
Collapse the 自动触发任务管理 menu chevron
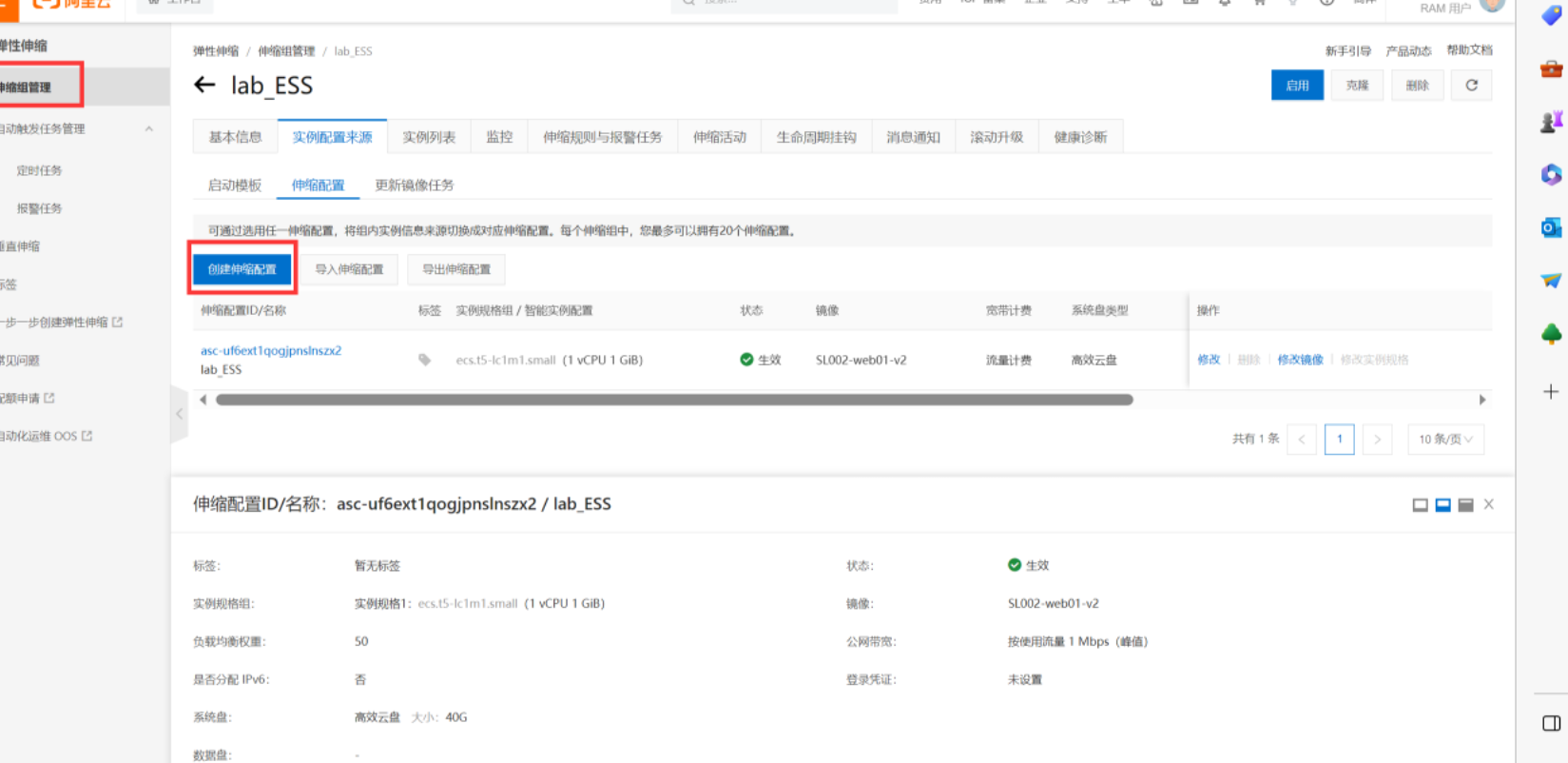pyautogui.click(x=149, y=128)
